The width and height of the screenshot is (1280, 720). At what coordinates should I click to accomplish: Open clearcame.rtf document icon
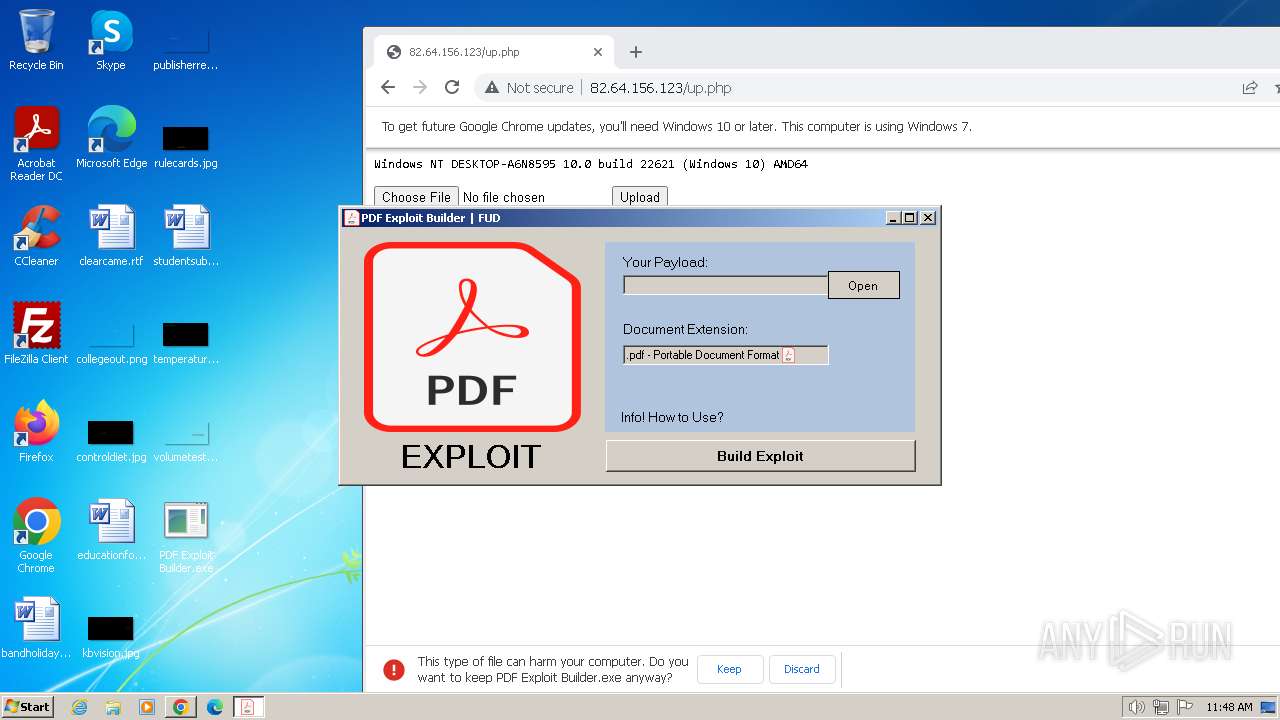(110, 236)
